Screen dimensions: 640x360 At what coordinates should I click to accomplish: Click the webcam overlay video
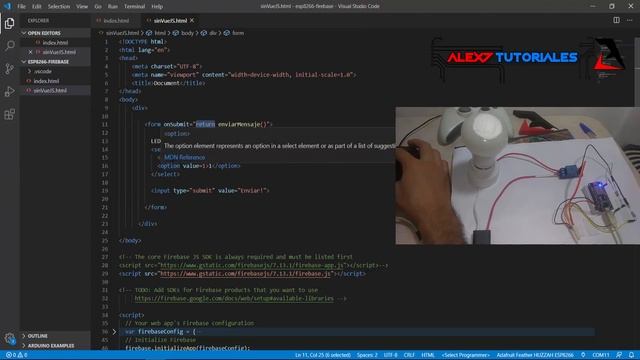tap(518, 176)
